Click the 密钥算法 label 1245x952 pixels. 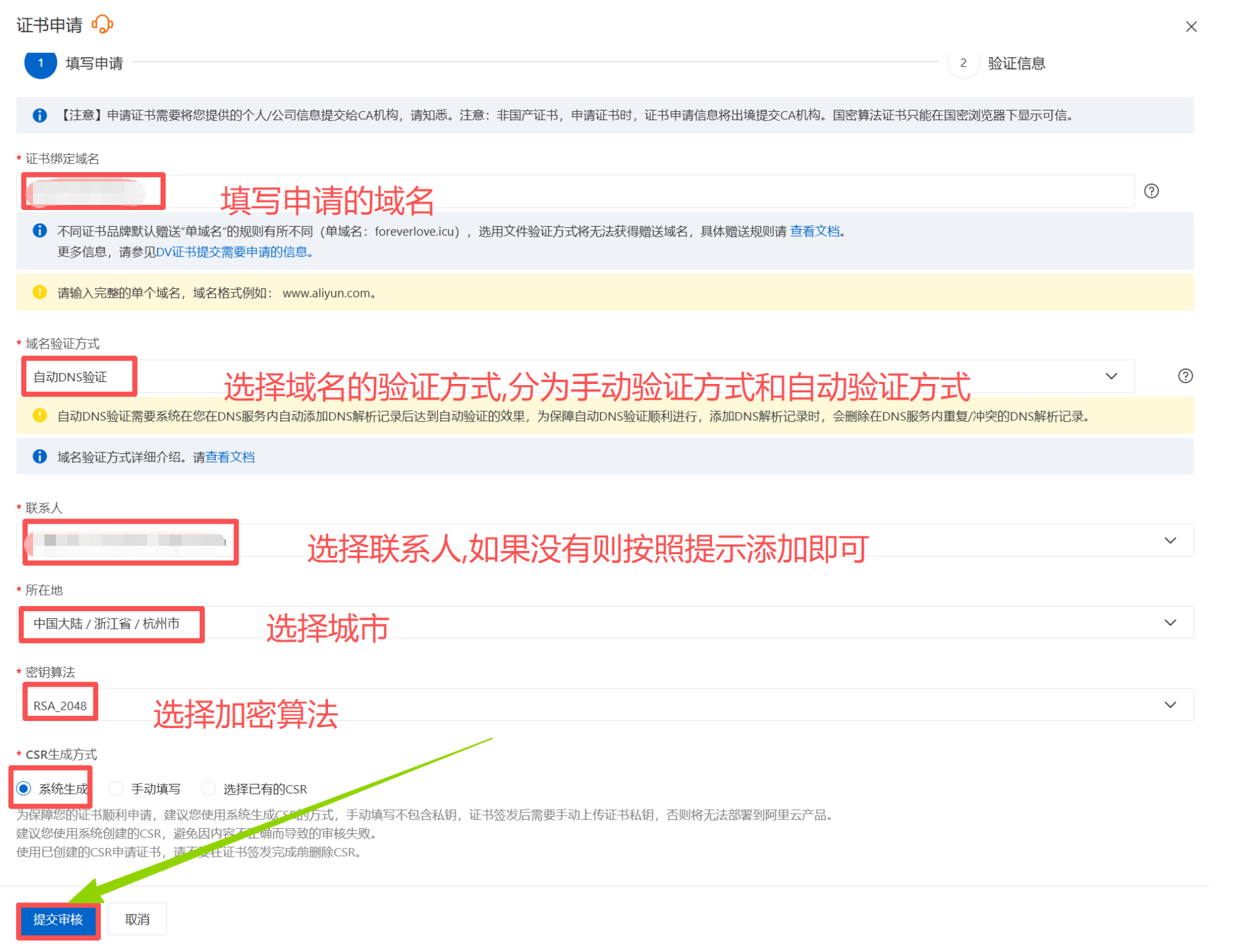pos(50,671)
